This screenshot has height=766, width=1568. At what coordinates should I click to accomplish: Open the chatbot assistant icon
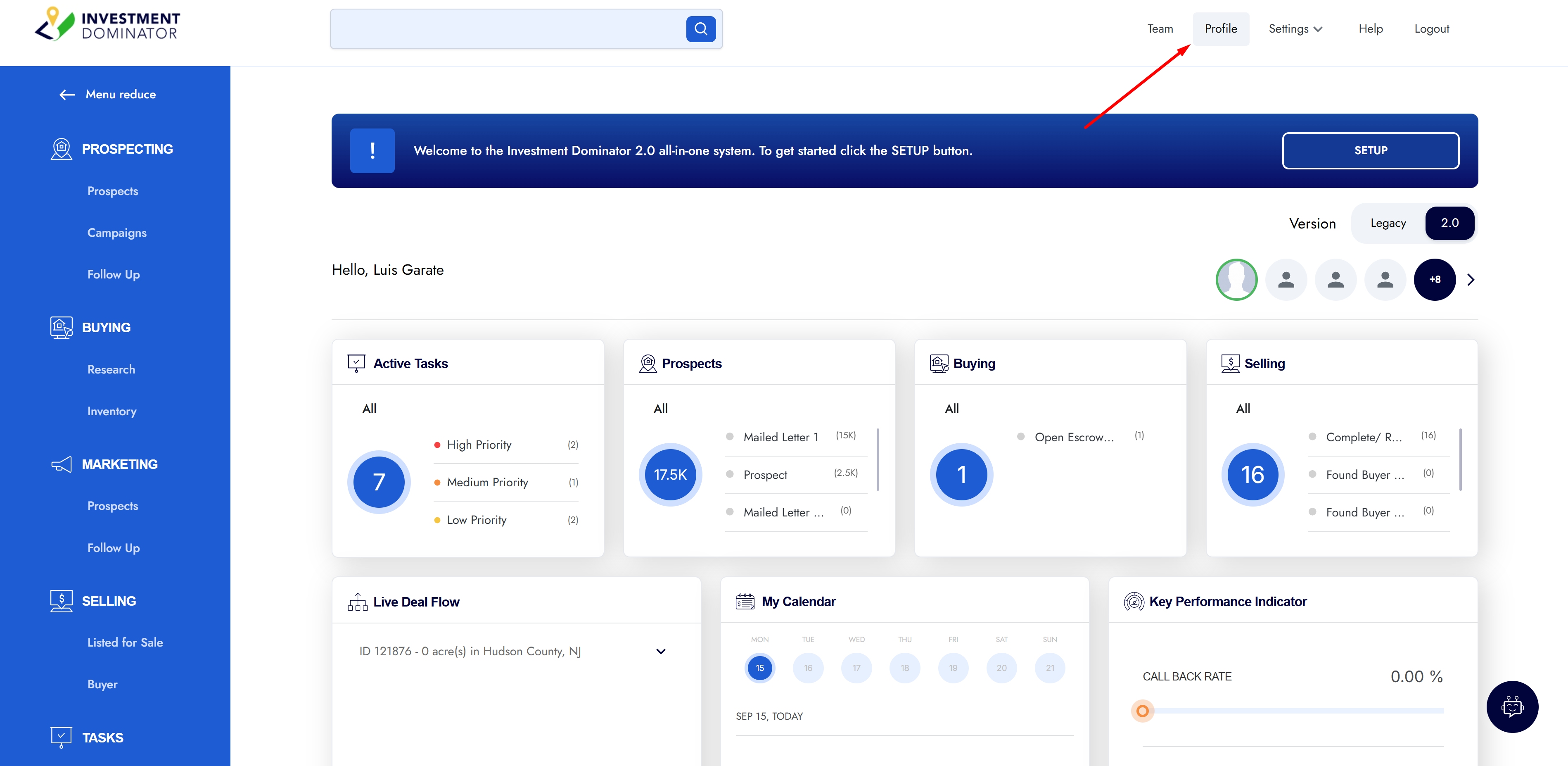click(1512, 707)
